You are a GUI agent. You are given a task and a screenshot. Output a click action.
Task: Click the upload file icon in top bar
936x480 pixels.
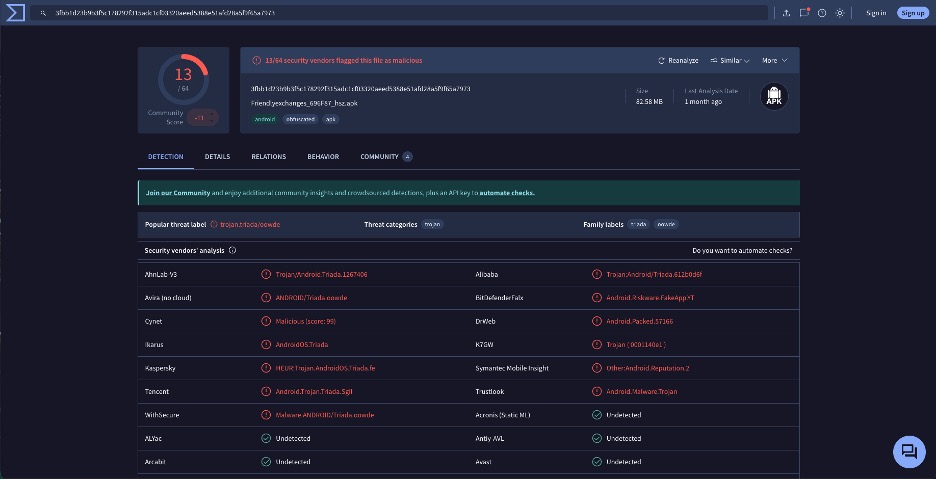[787, 13]
